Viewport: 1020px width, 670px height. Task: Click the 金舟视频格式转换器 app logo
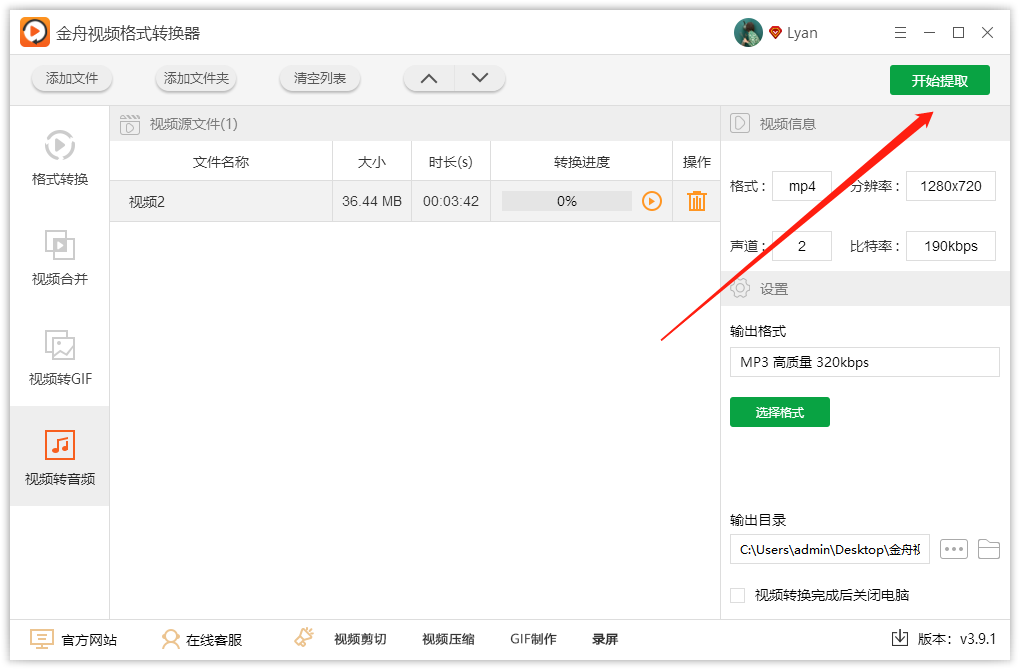[x=34, y=33]
